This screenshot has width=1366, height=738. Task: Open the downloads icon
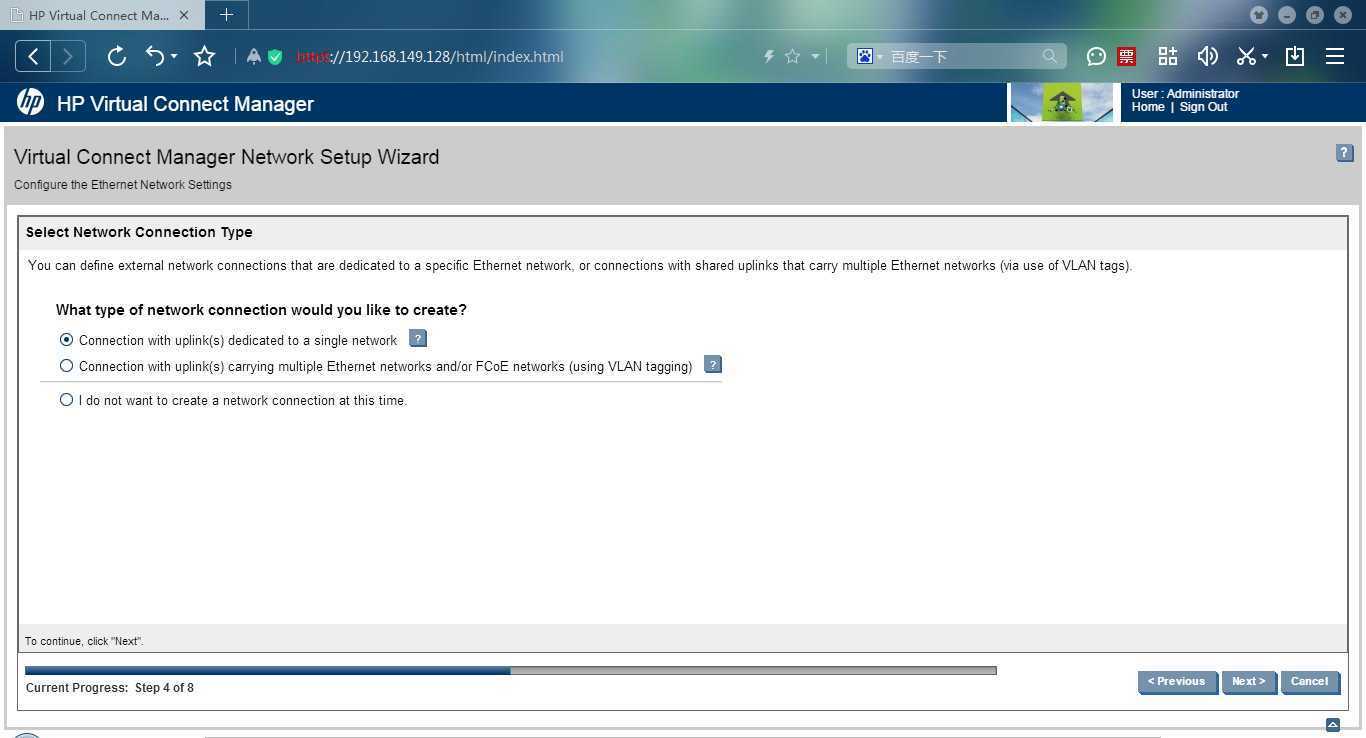click(1295, 57)
